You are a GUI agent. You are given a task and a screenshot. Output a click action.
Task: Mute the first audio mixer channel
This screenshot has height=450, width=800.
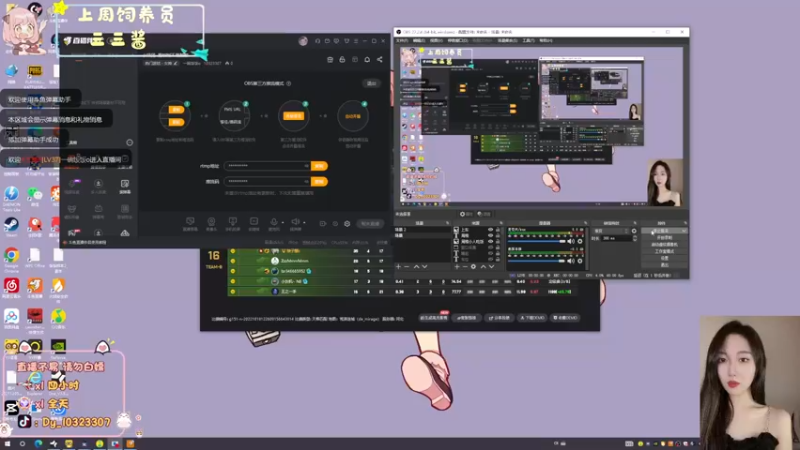pyautogui.click(x=570, y=241)
